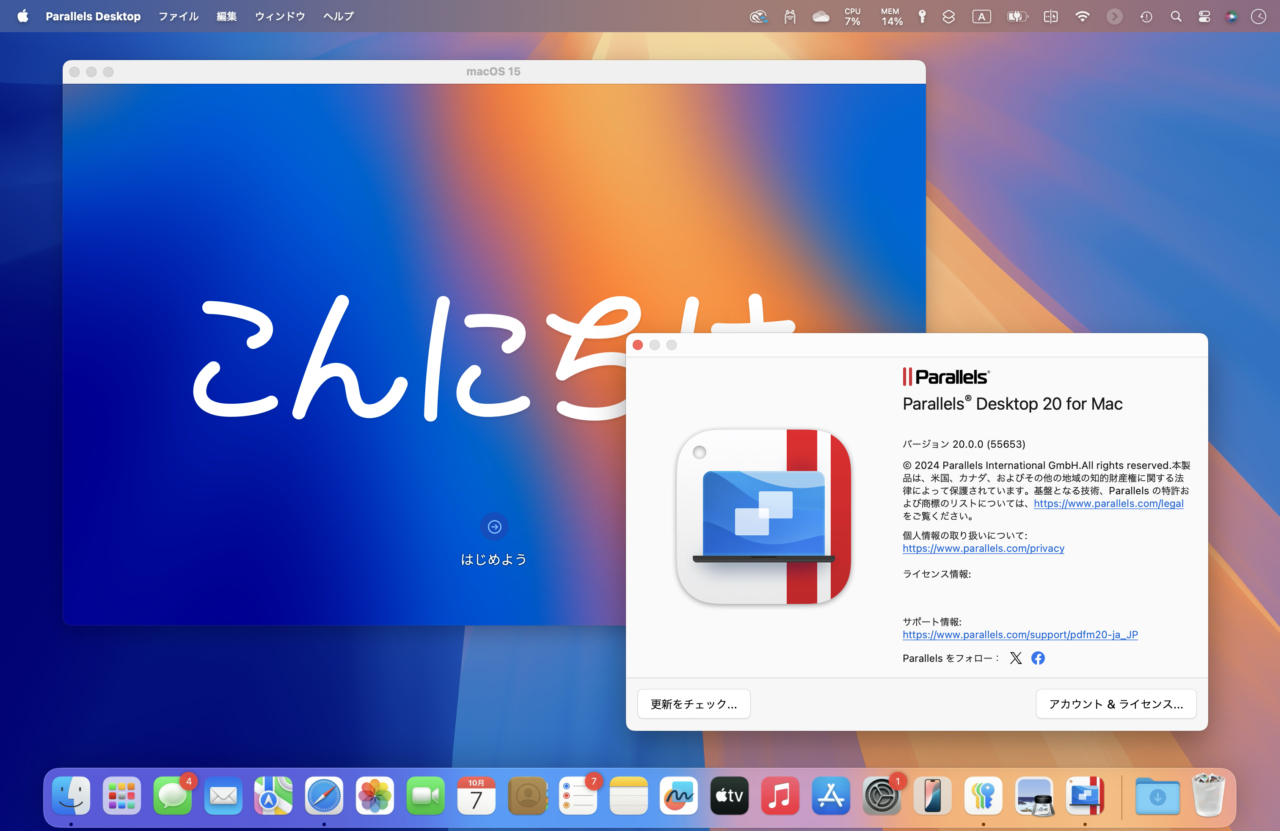The image size is (1280, 831).
Task: Close the Parallels about window
Action: pos(638,345)
